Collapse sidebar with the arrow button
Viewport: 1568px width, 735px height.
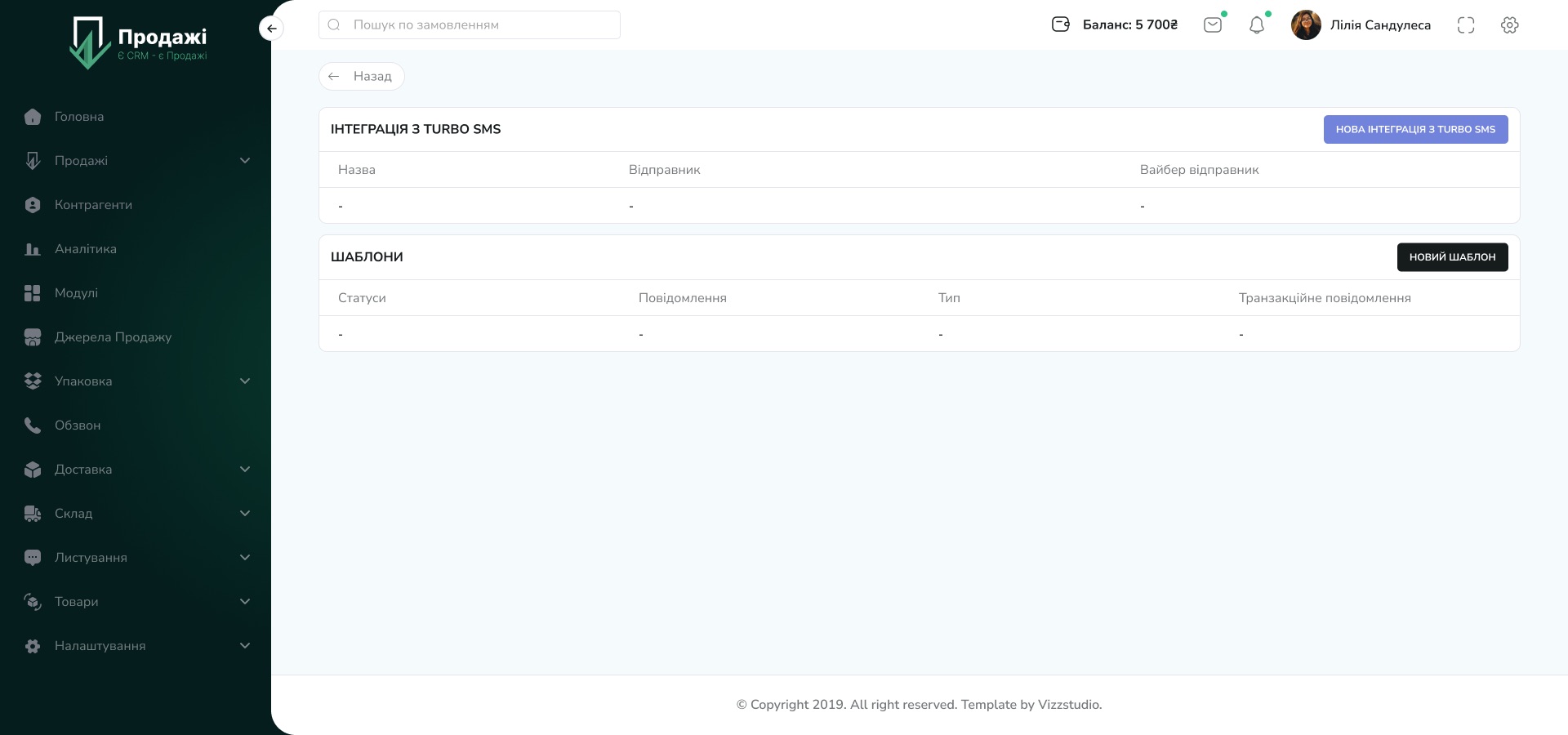pos(271,29)
